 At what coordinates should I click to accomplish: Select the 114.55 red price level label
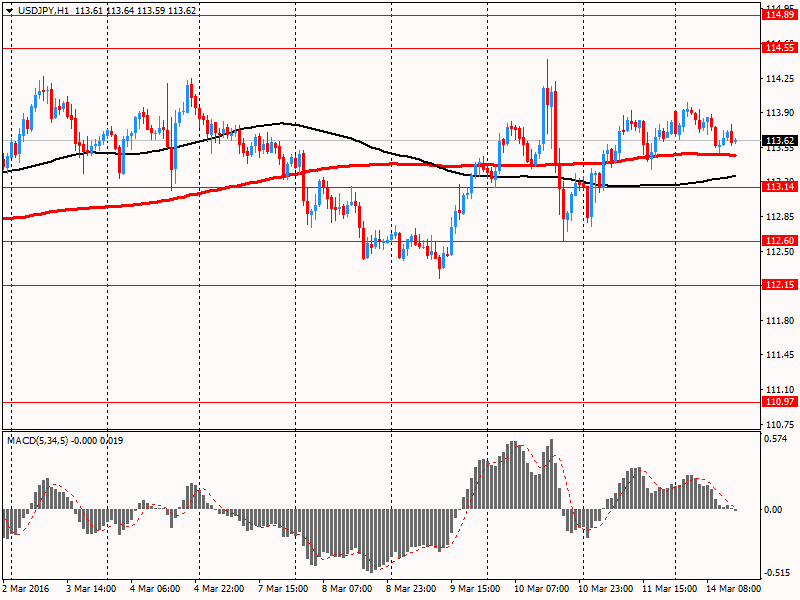[x=780, y=48]
